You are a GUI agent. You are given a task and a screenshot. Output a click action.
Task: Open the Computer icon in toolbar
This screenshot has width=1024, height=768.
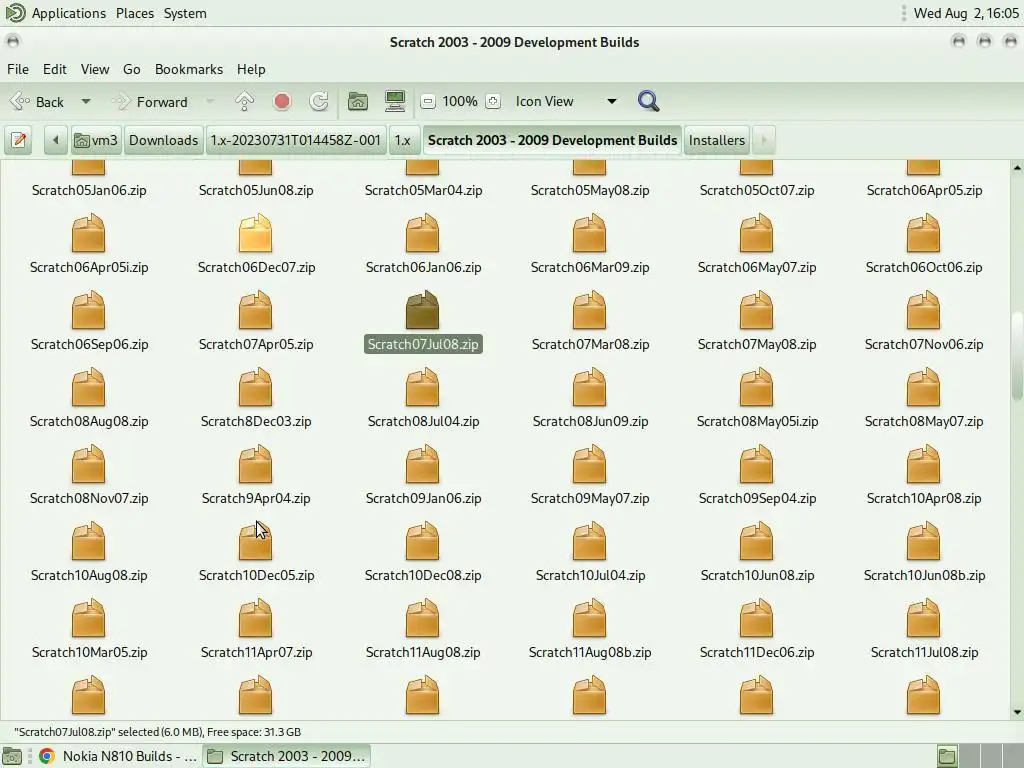coord(395,101)
